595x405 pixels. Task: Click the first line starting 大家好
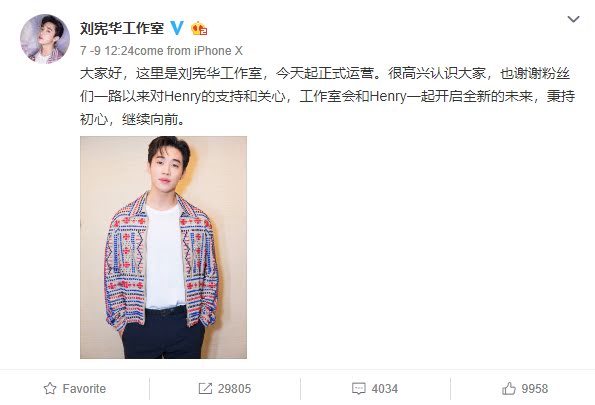(325, 74)
